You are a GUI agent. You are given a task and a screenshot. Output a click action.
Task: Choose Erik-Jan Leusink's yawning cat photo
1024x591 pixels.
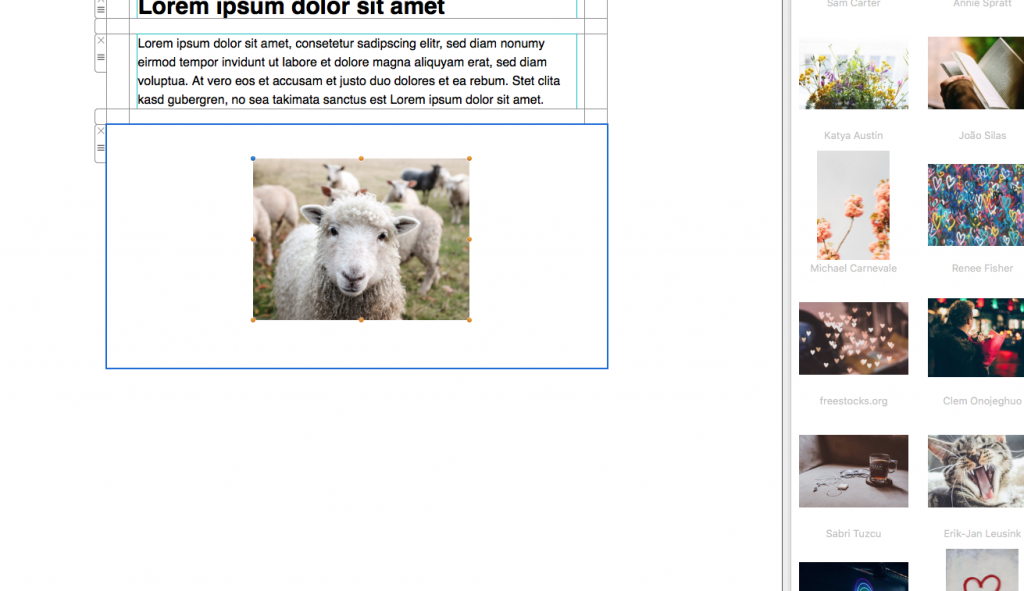[975, 470]
